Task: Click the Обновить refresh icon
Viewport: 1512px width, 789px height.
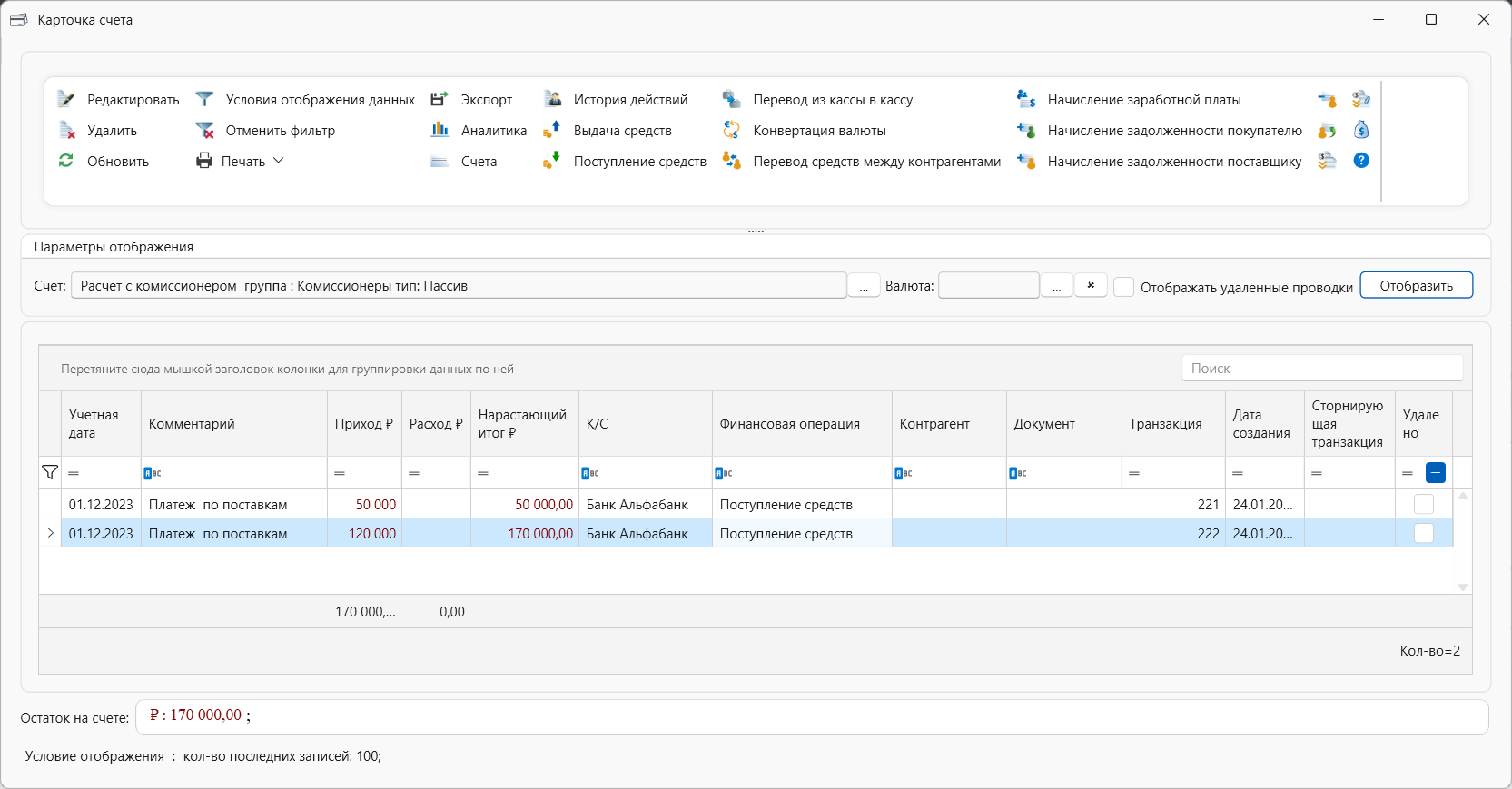Action: (x=66, y=161)
